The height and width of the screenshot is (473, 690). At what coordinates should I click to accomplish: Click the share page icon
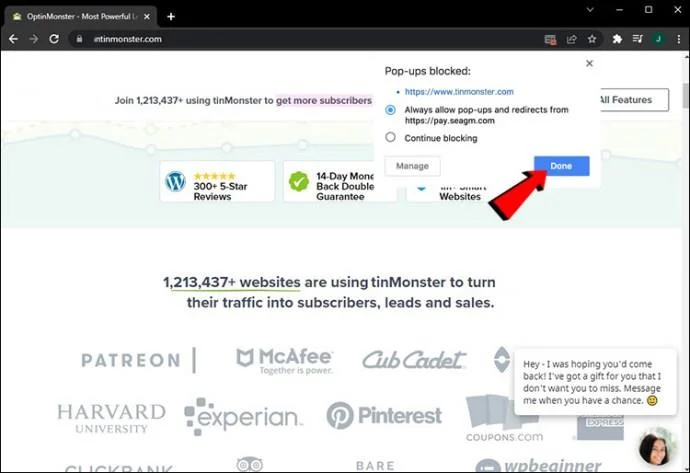pos(571,40)
